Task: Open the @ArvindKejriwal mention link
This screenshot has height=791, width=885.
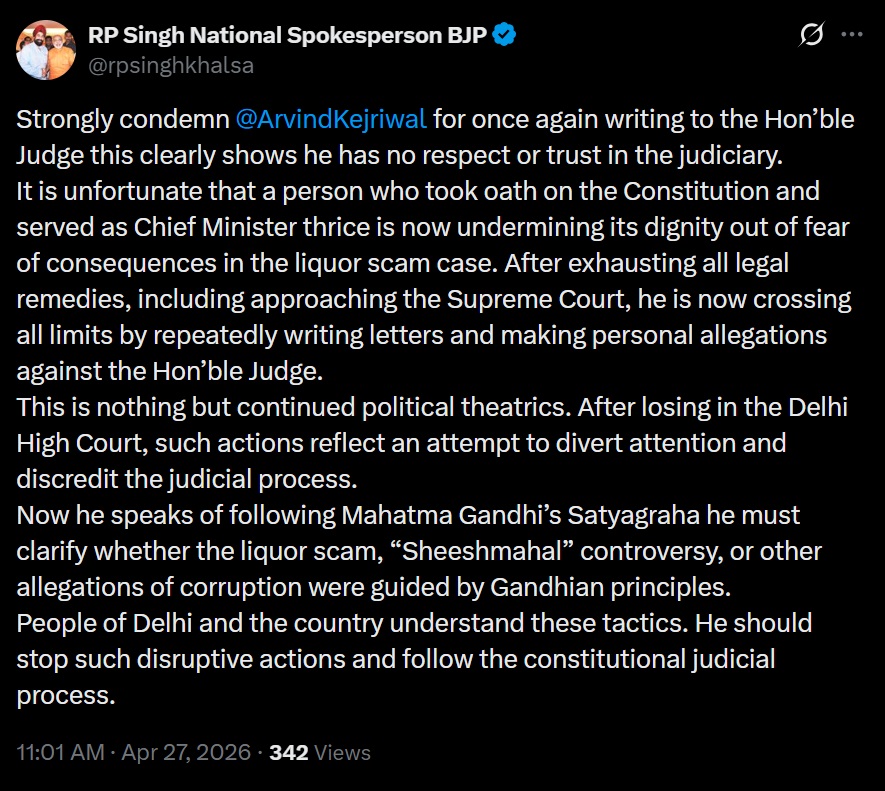Action: click(331, 119)
